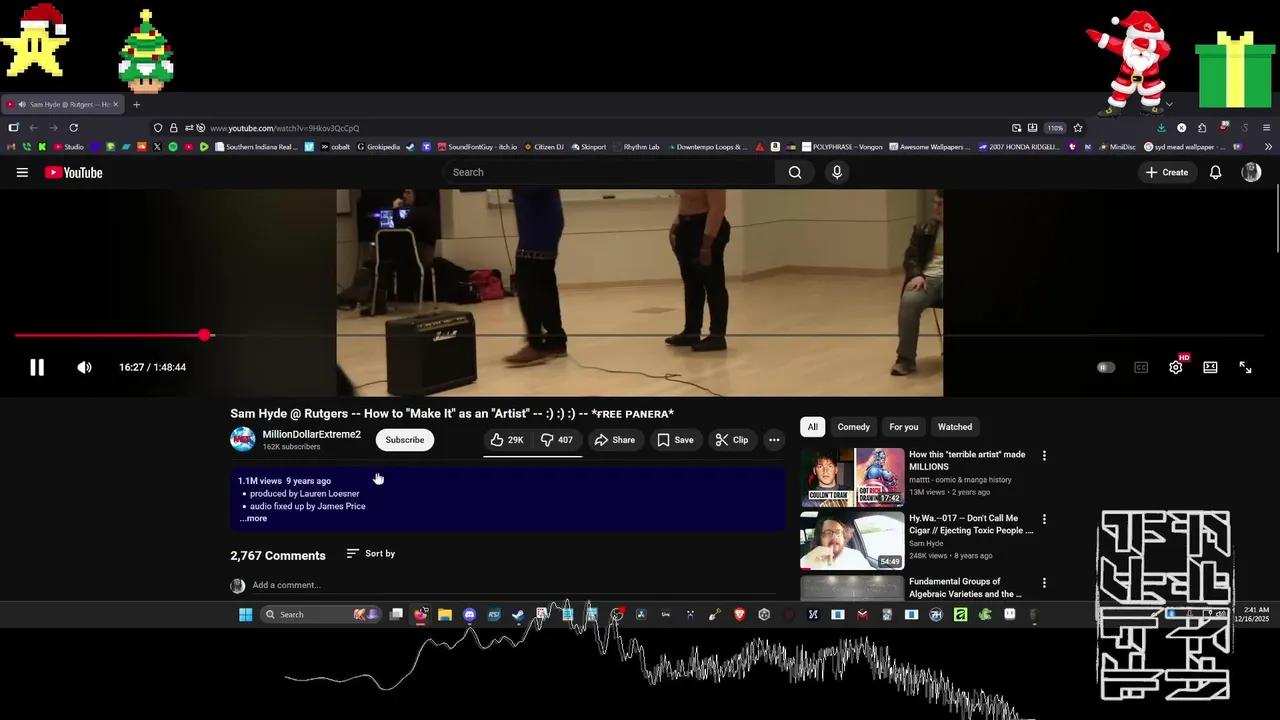Screen dimensions: 1280x720
Task: Open the 'terrible artist' made MILLIONS video thumbnail
Action: (852, 477)
